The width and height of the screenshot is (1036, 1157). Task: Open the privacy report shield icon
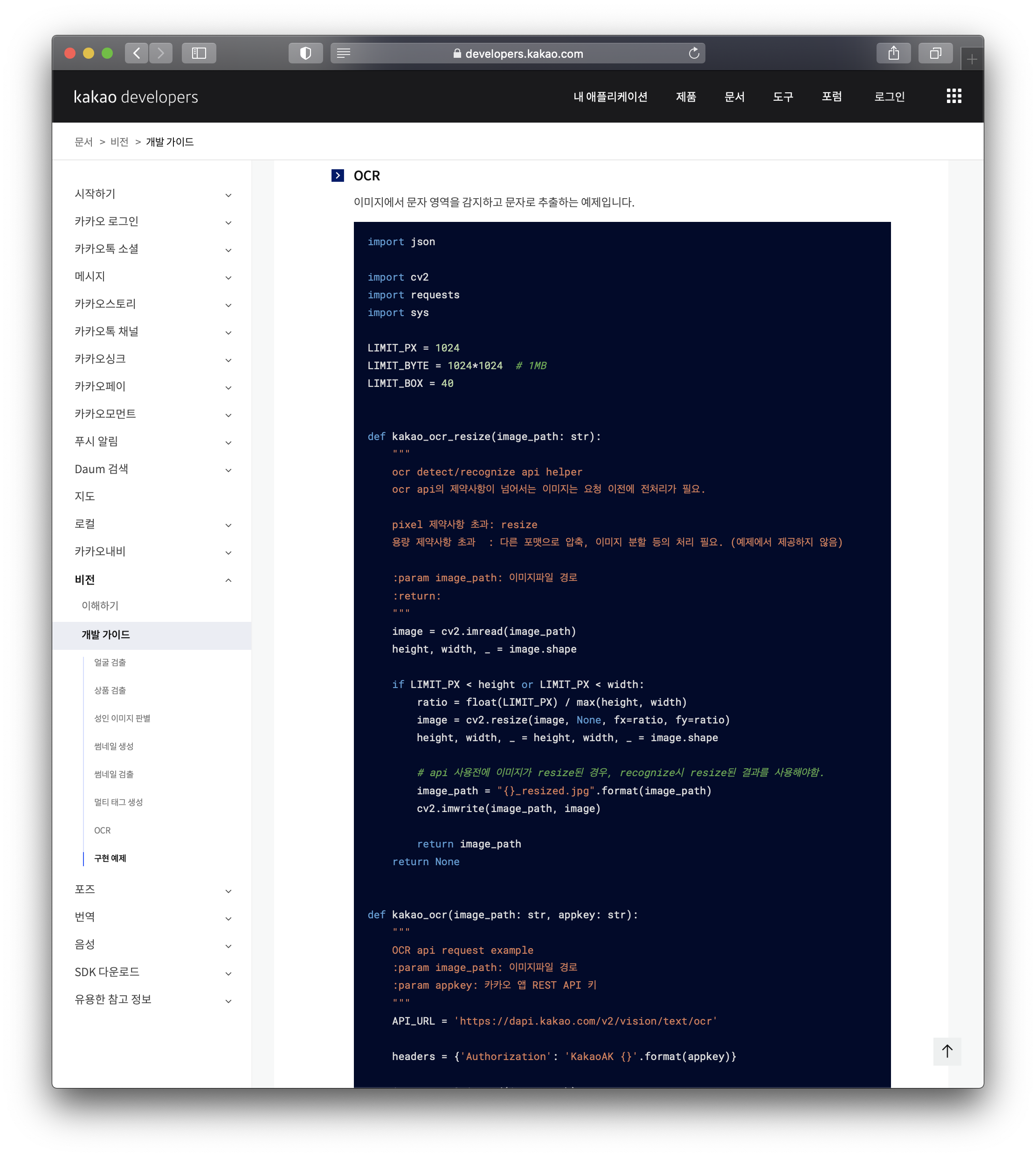coord(306,53)
